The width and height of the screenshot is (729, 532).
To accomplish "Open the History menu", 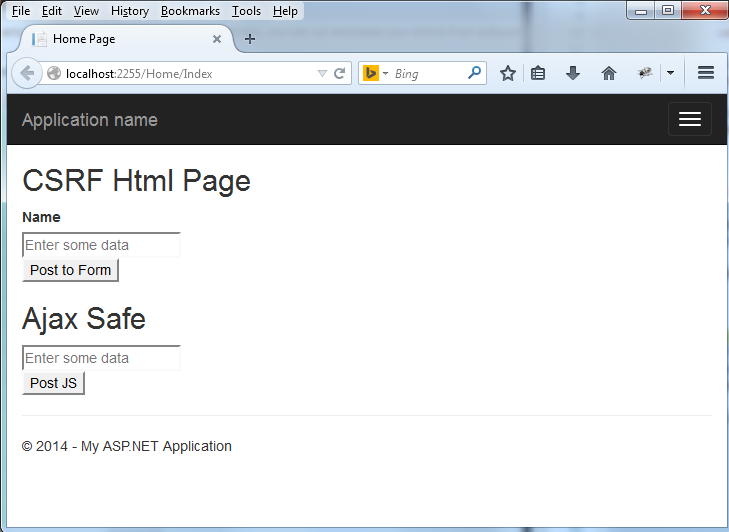I will point(130,11).
